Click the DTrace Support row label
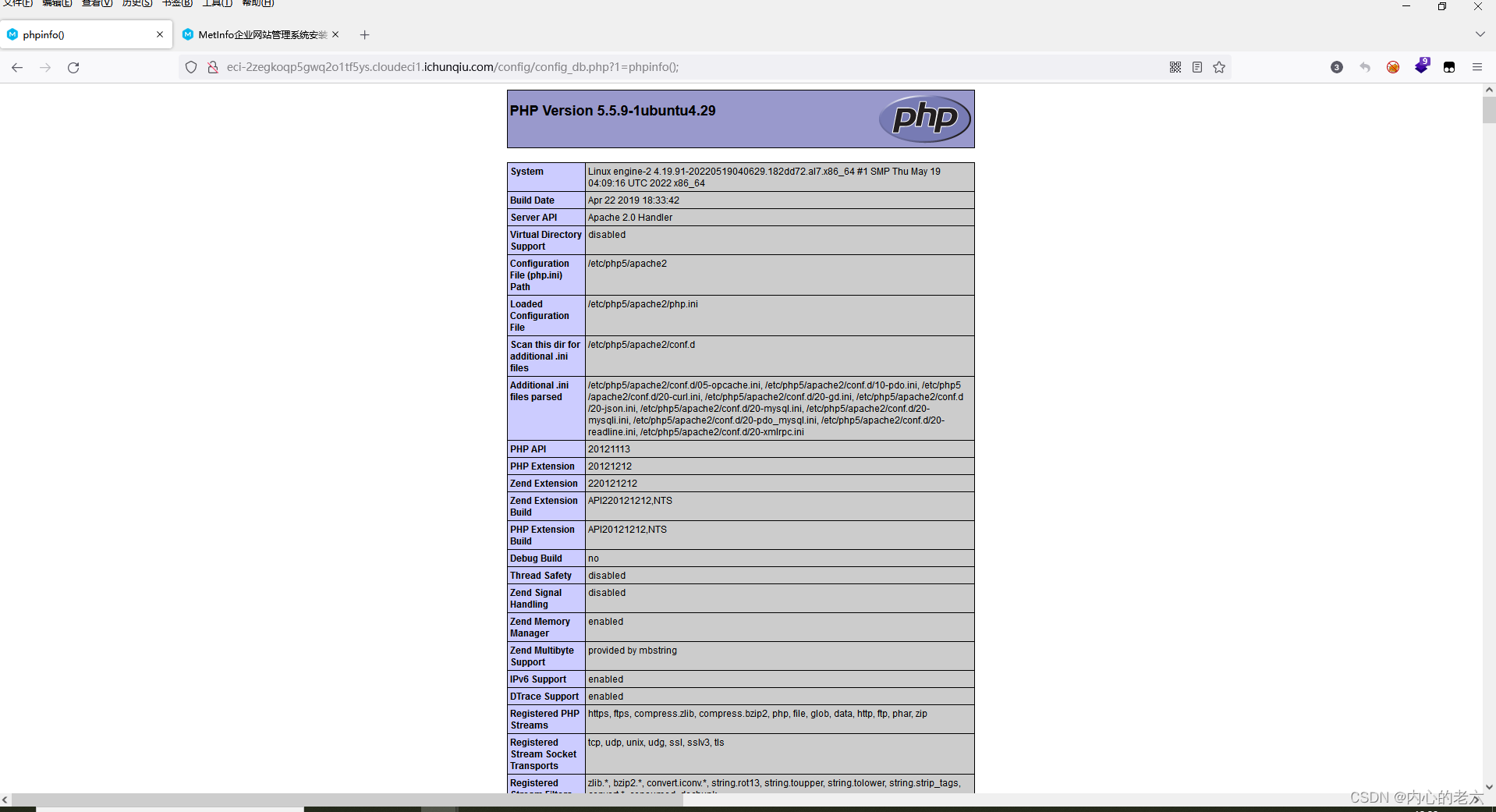 (x=544, y=697)
